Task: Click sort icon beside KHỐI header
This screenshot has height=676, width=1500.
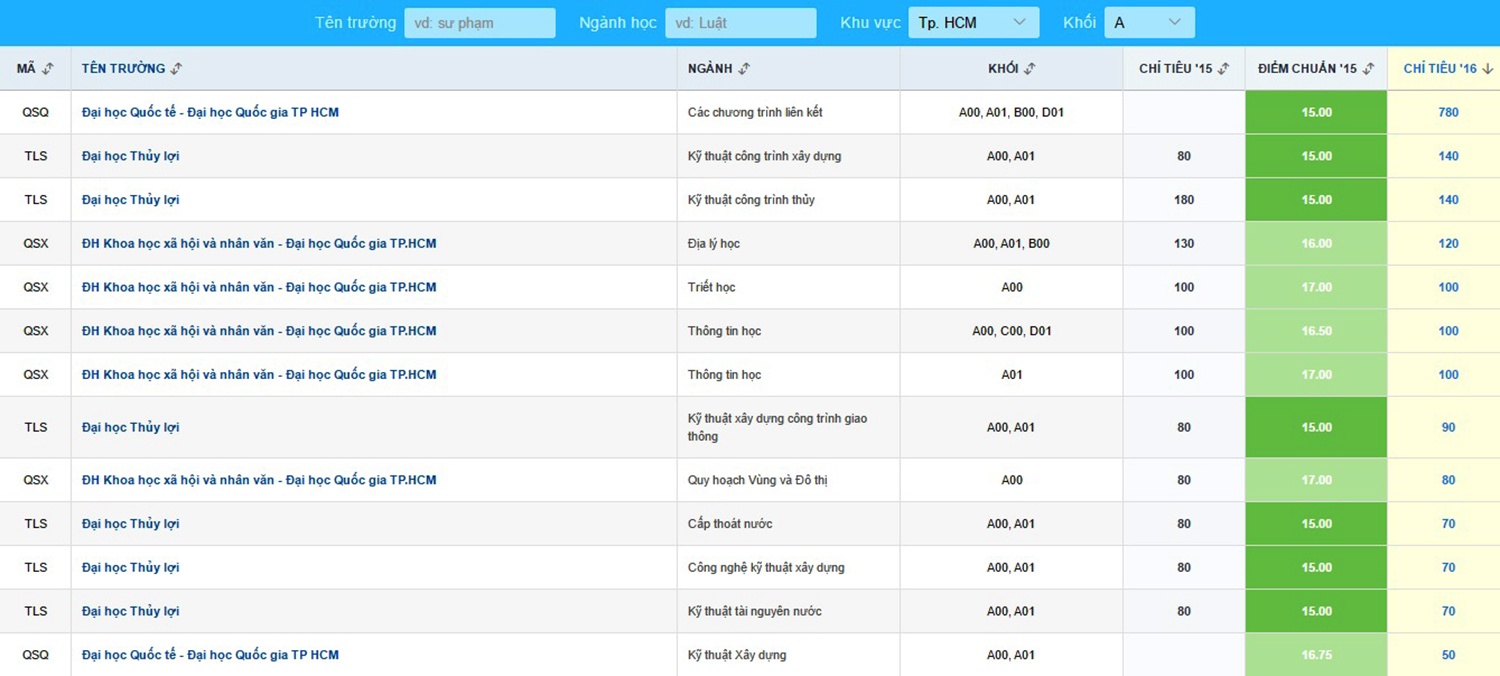Action: (1030, 69)
